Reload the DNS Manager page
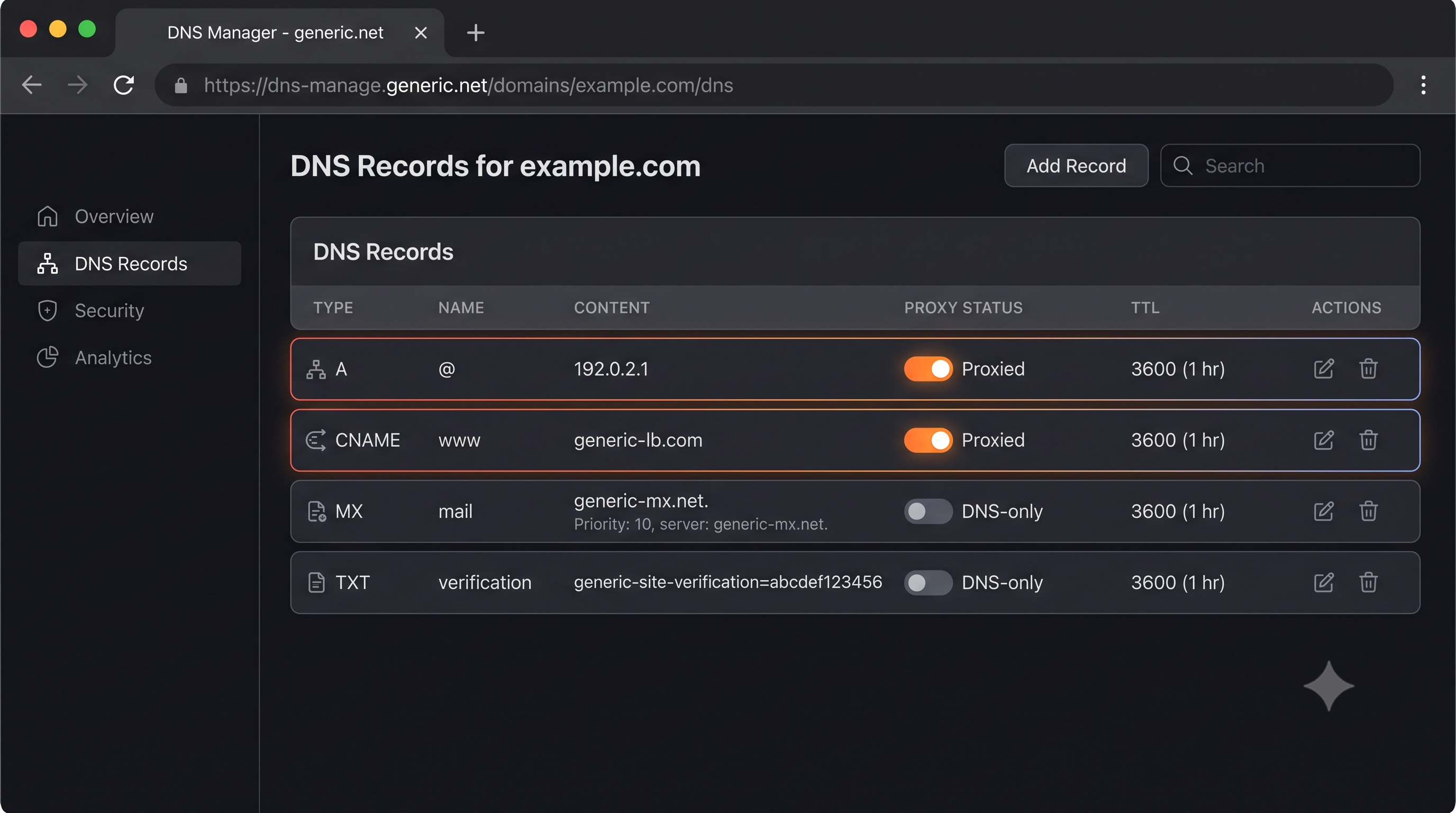This screenshot has width=1456, height=813. click(x=124, y=85)
